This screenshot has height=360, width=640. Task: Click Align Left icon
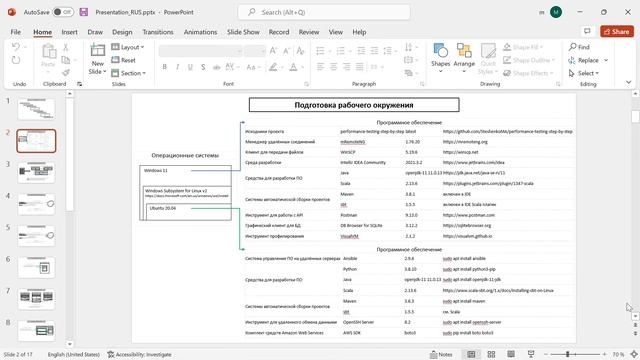pos(320,67)
